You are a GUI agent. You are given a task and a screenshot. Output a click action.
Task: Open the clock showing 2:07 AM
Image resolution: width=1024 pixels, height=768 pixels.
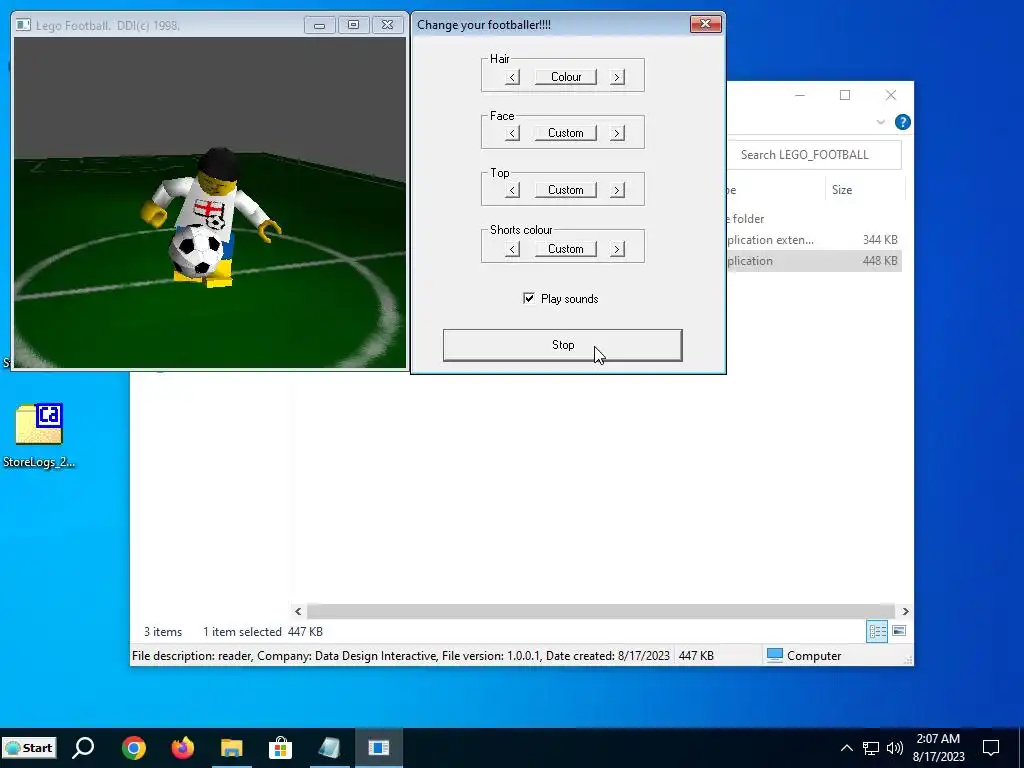click(938, 748)
